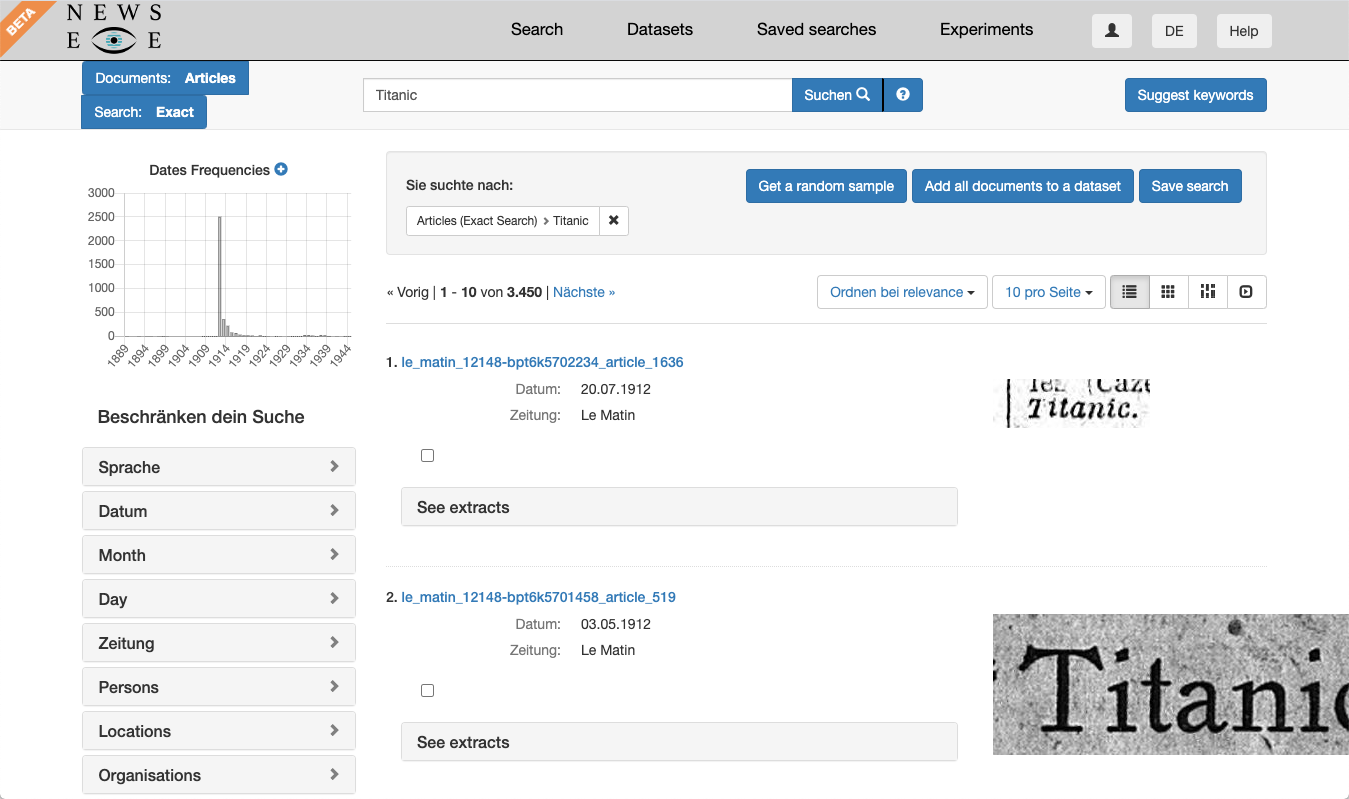1349x799 pixels.
Task: Open the Search menu item
Action: [537, 30]
